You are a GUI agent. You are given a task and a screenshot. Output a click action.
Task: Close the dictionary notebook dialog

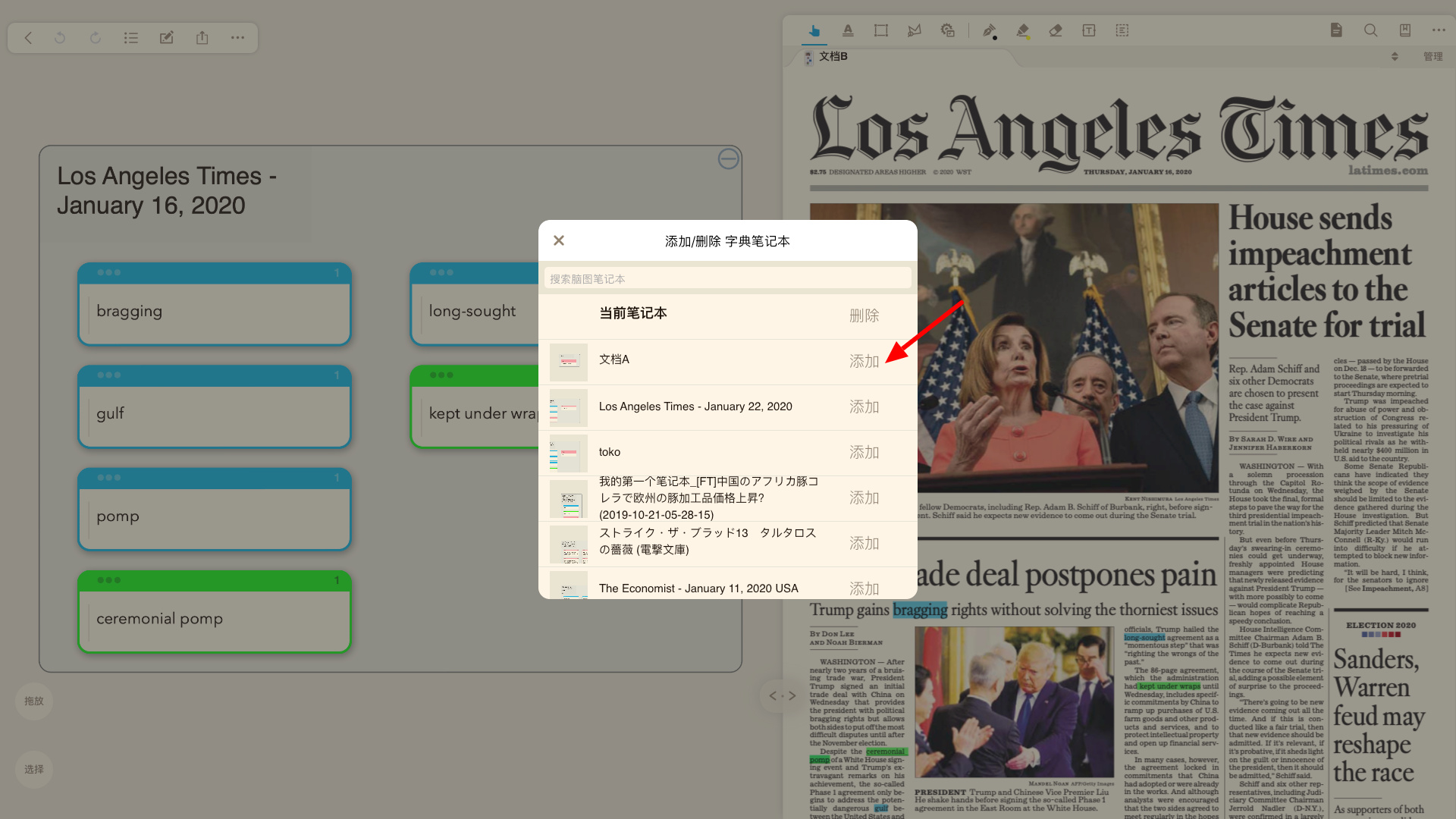pos(559,240)
